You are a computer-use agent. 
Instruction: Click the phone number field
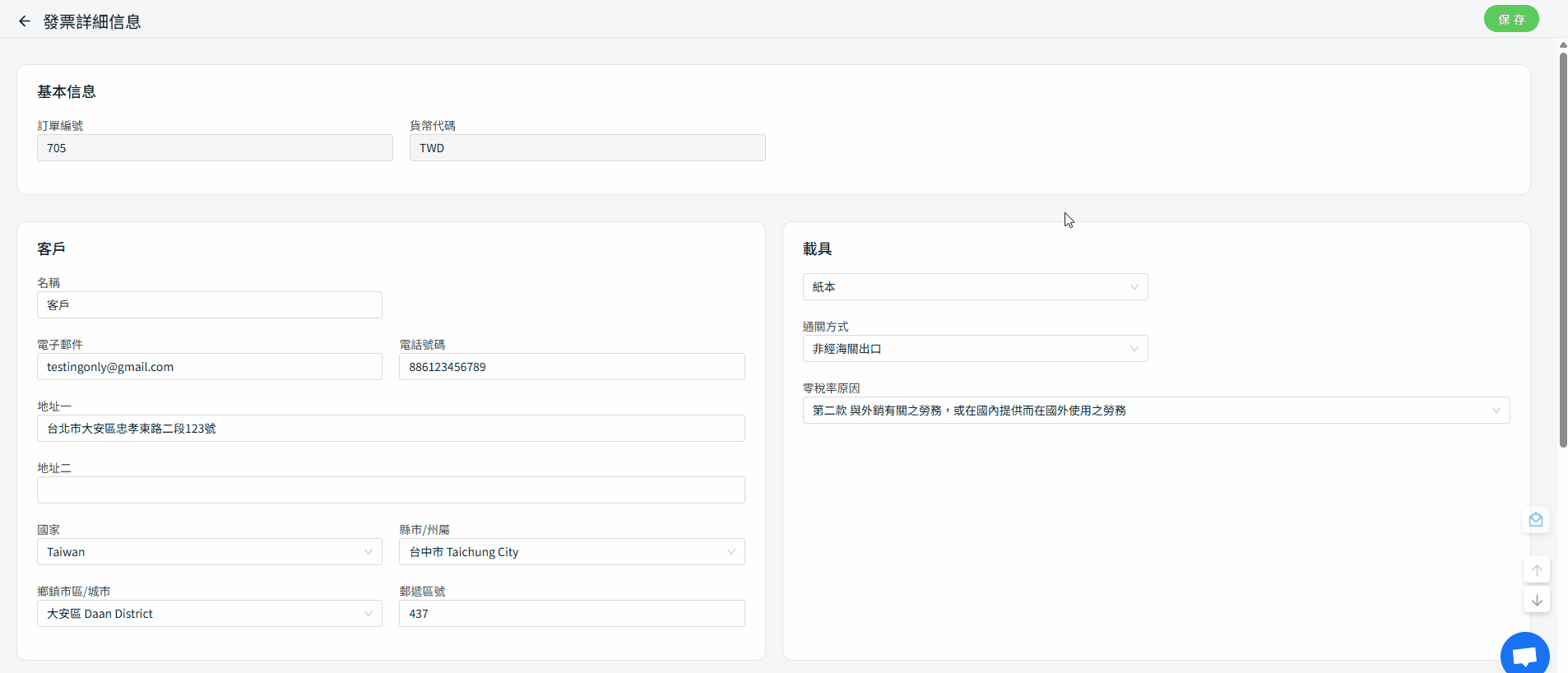571,367
